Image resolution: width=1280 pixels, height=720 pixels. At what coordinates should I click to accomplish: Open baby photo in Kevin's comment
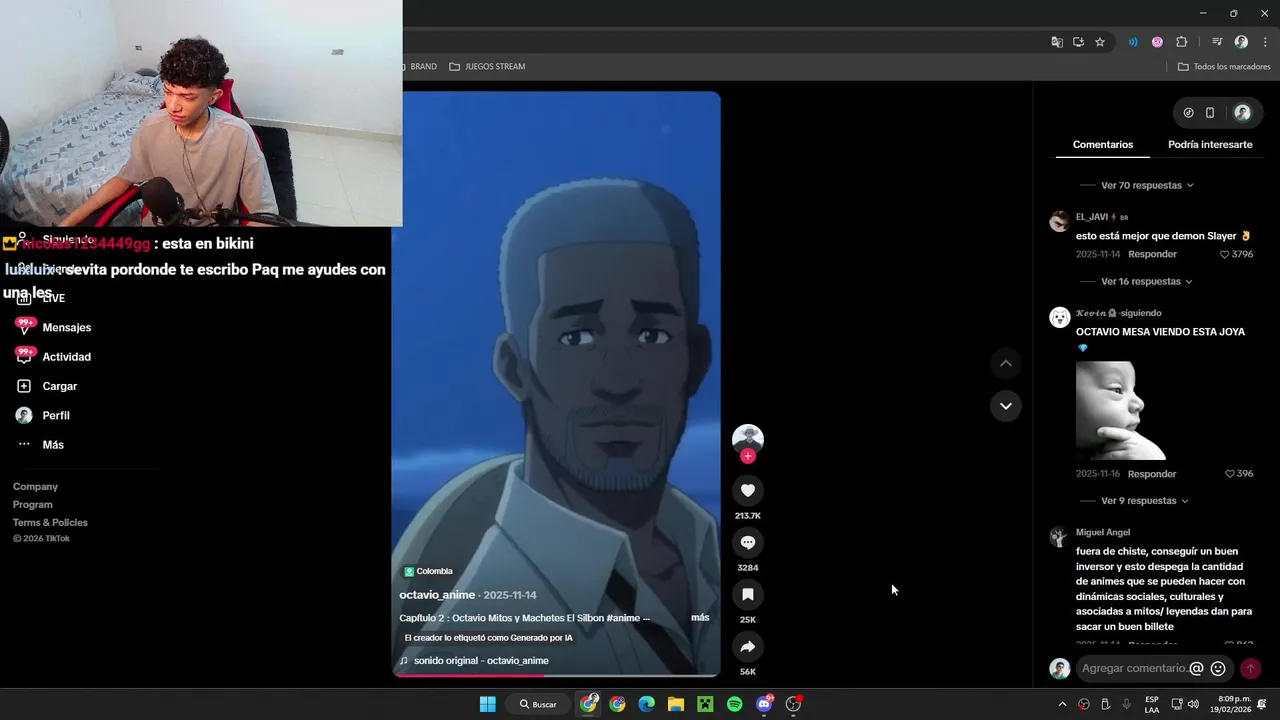(x=1121, y=410)
